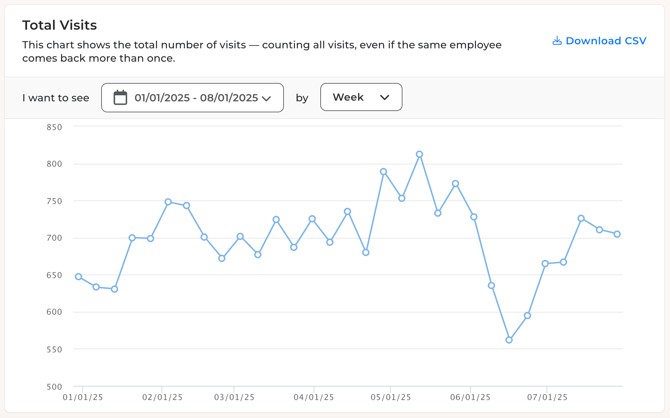The height and width of the screenshot is (418, 670).
Task: Select the highest peak data point
Action: pyautogui.click(x=419, y=155)
